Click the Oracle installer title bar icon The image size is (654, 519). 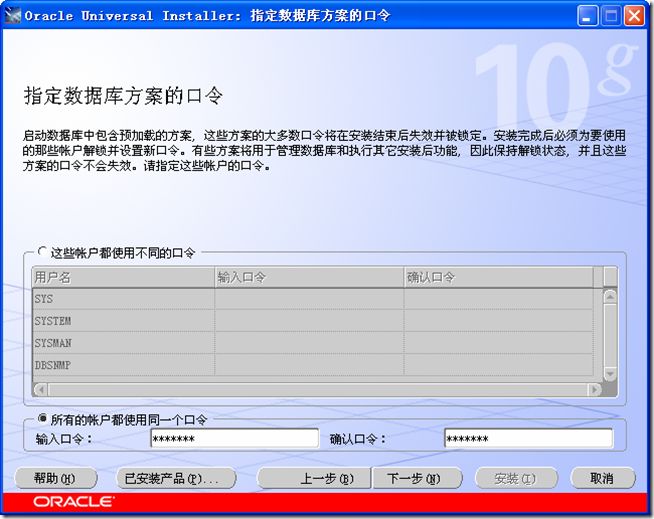[13, 15]
